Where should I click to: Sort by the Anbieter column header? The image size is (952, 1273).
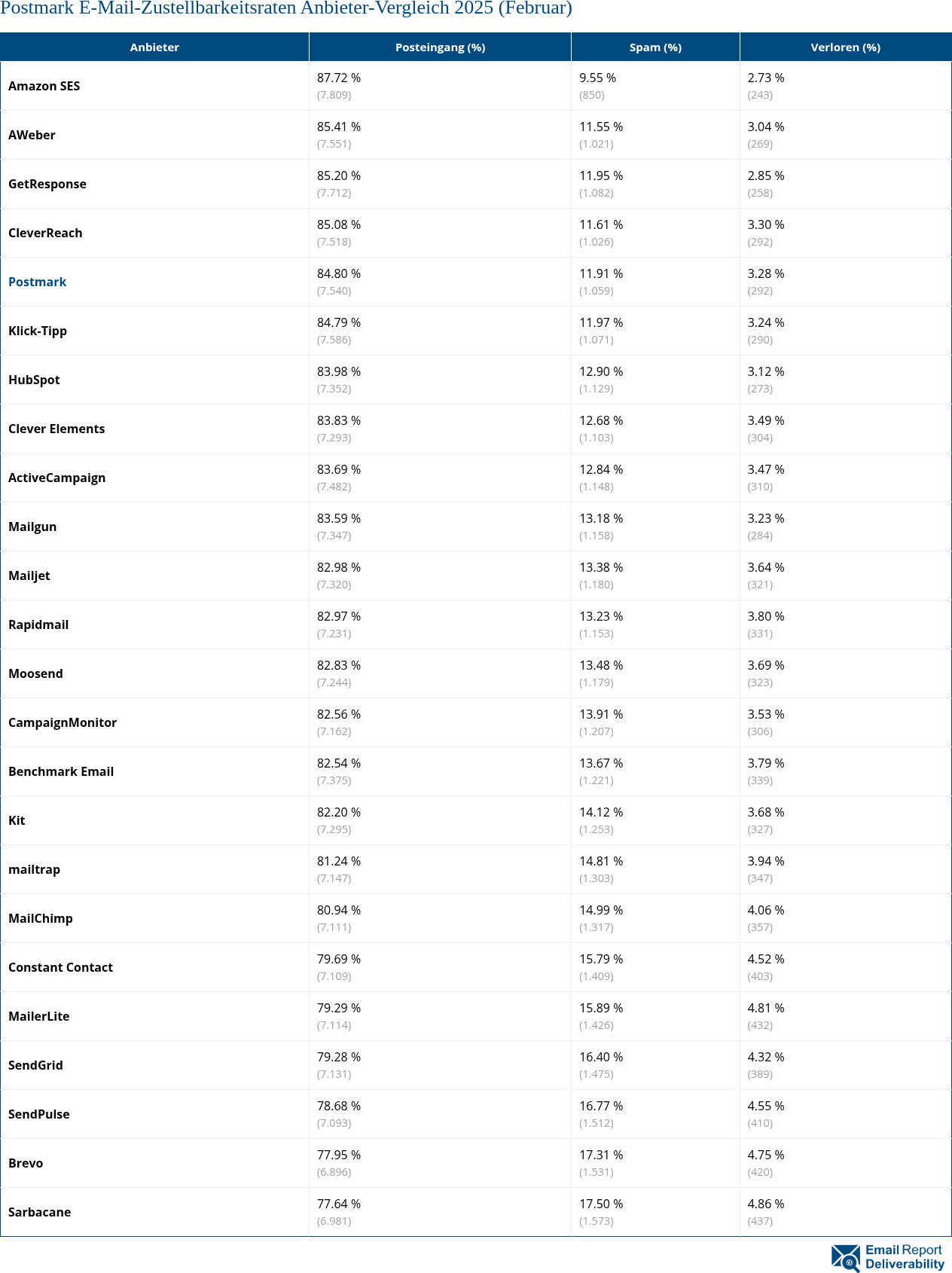(x=154, y=47)
